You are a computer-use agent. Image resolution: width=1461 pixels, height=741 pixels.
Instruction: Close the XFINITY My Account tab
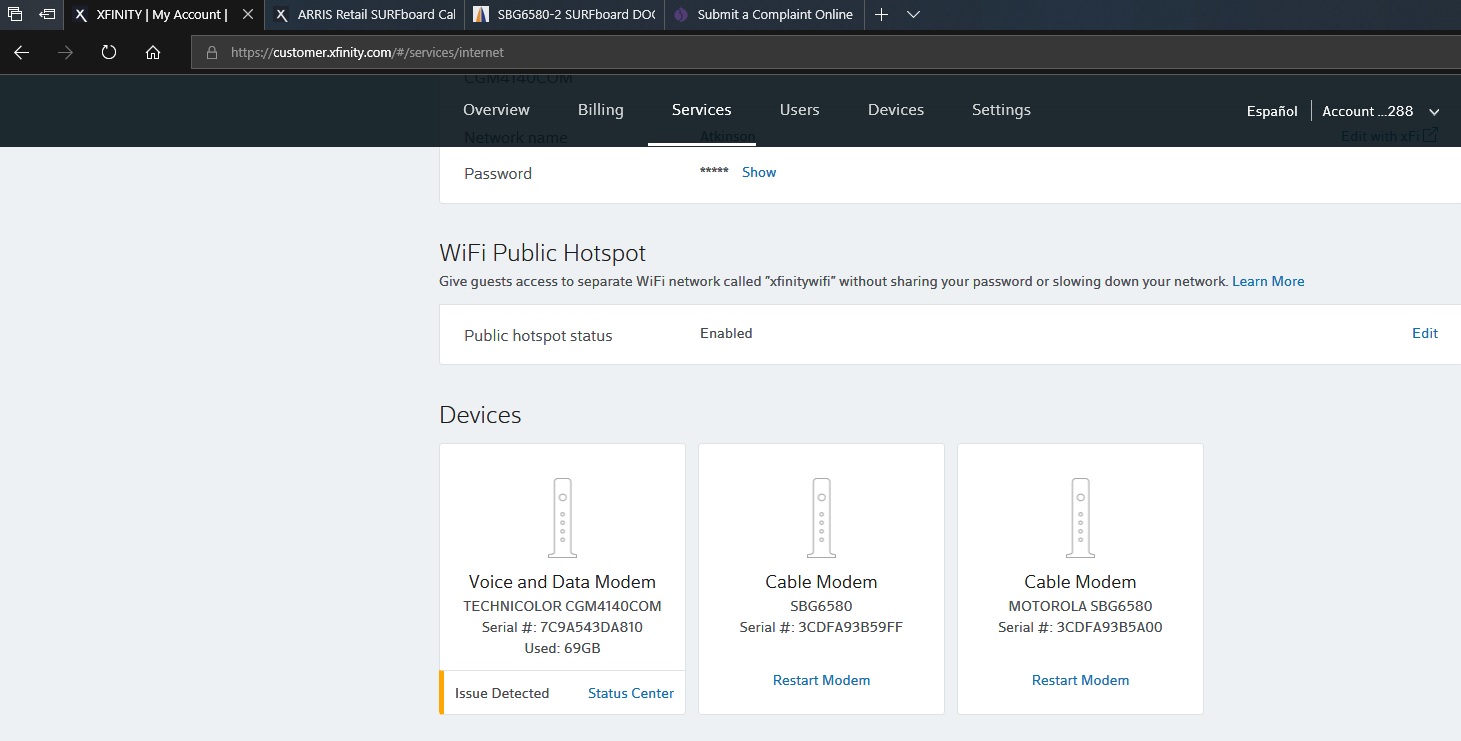248,15
